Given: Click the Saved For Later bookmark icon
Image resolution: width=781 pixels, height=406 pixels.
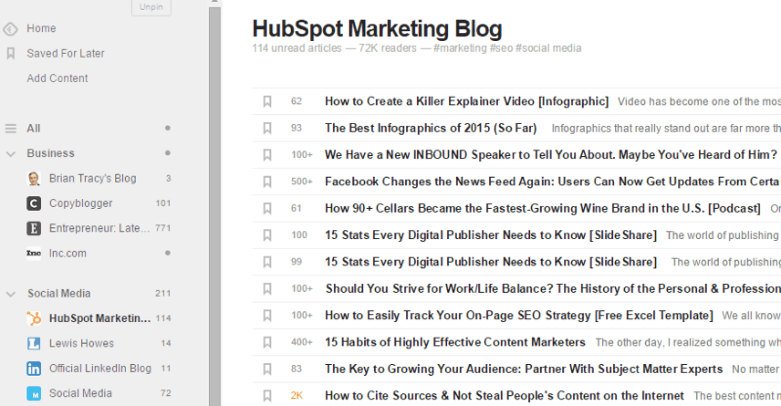Looking at the screenshot, I should (10, 53).
